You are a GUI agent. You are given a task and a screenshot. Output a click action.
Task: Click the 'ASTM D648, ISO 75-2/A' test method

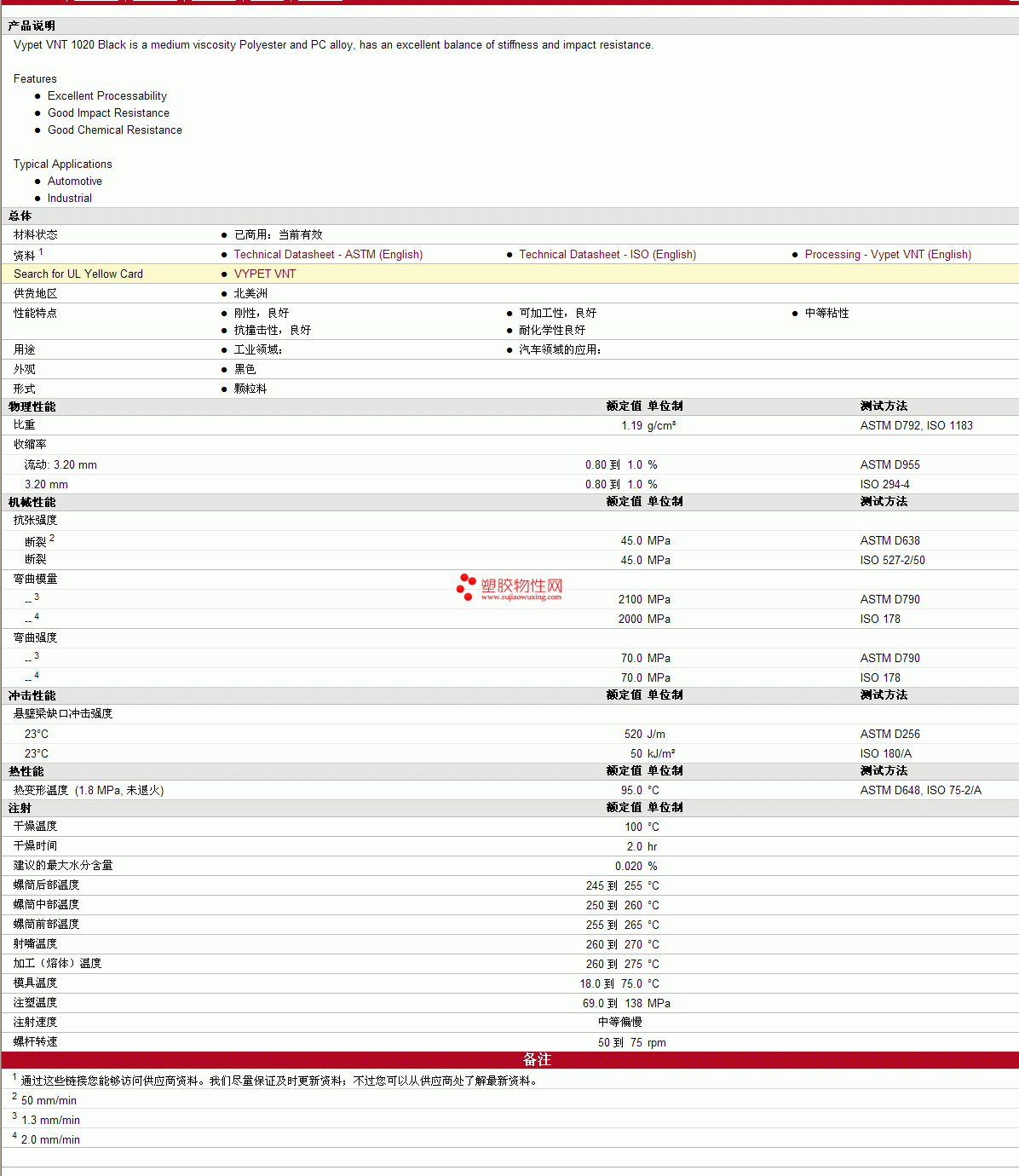tap(921, 790)
